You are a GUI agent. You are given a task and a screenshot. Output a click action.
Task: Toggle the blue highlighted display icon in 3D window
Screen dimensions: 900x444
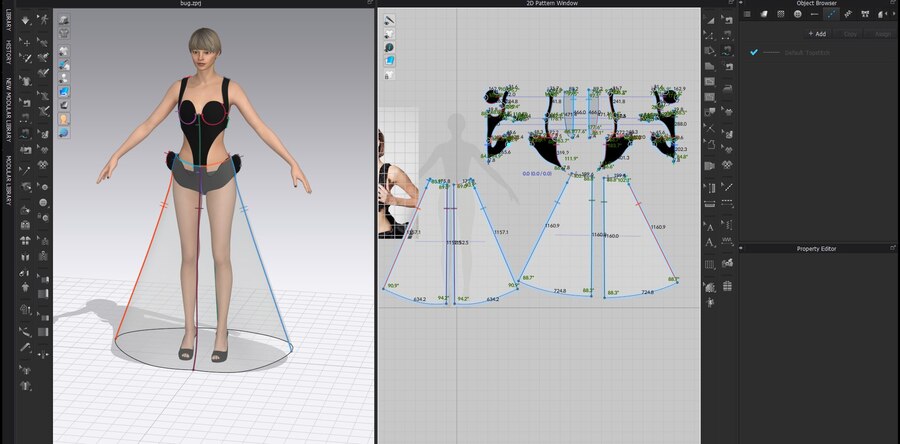click(x=64, y=91)
